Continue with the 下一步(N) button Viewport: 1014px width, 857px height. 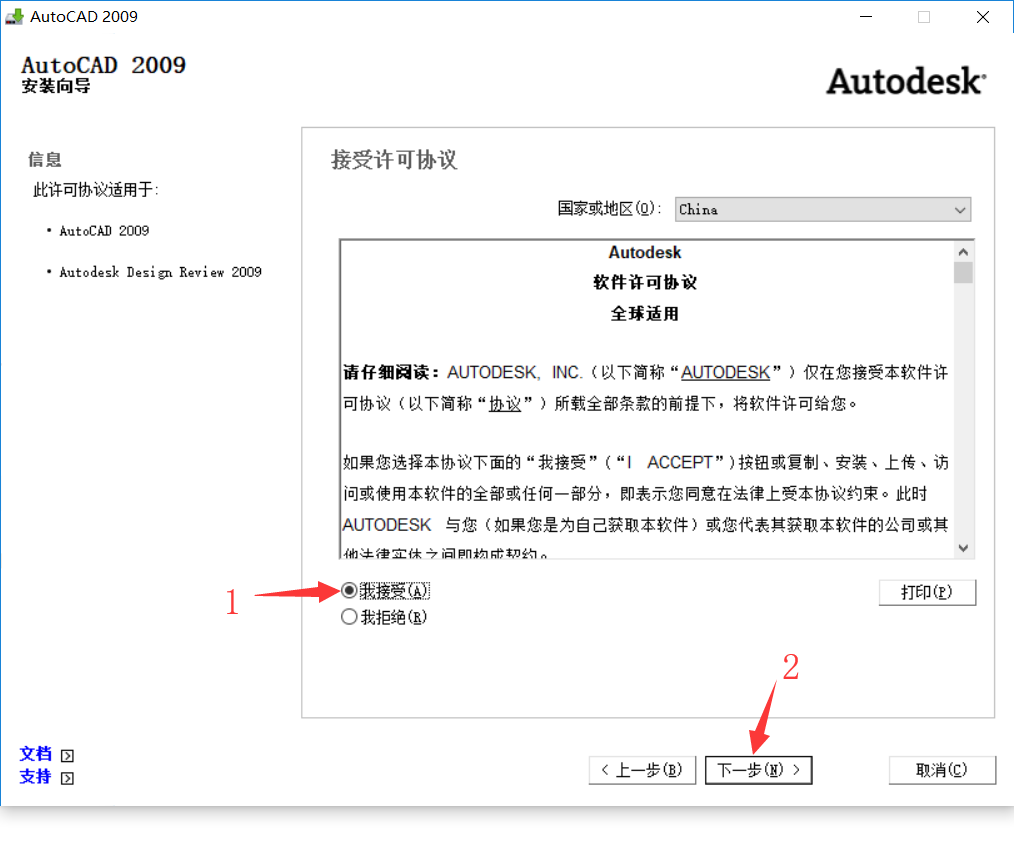(x=758, y=770)
